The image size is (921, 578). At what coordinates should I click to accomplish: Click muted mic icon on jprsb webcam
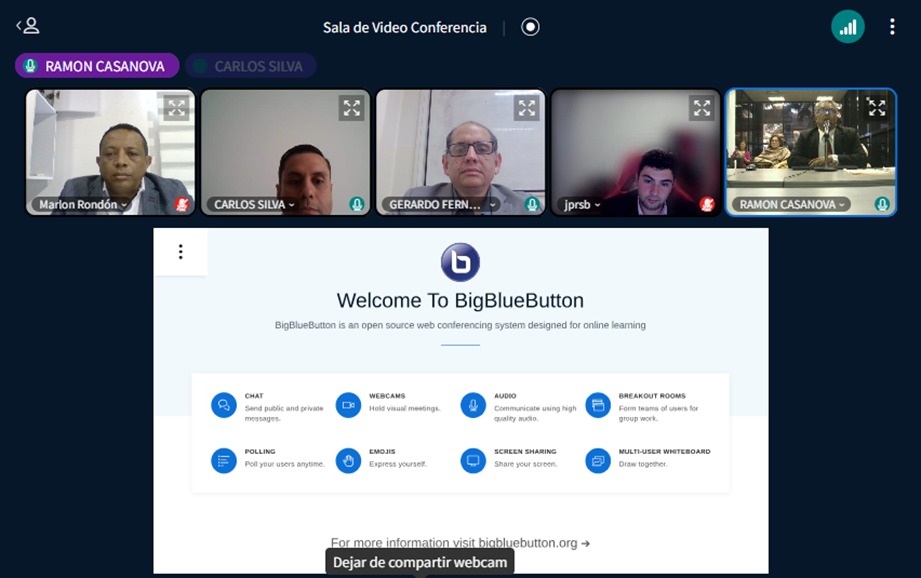(707, 204)
